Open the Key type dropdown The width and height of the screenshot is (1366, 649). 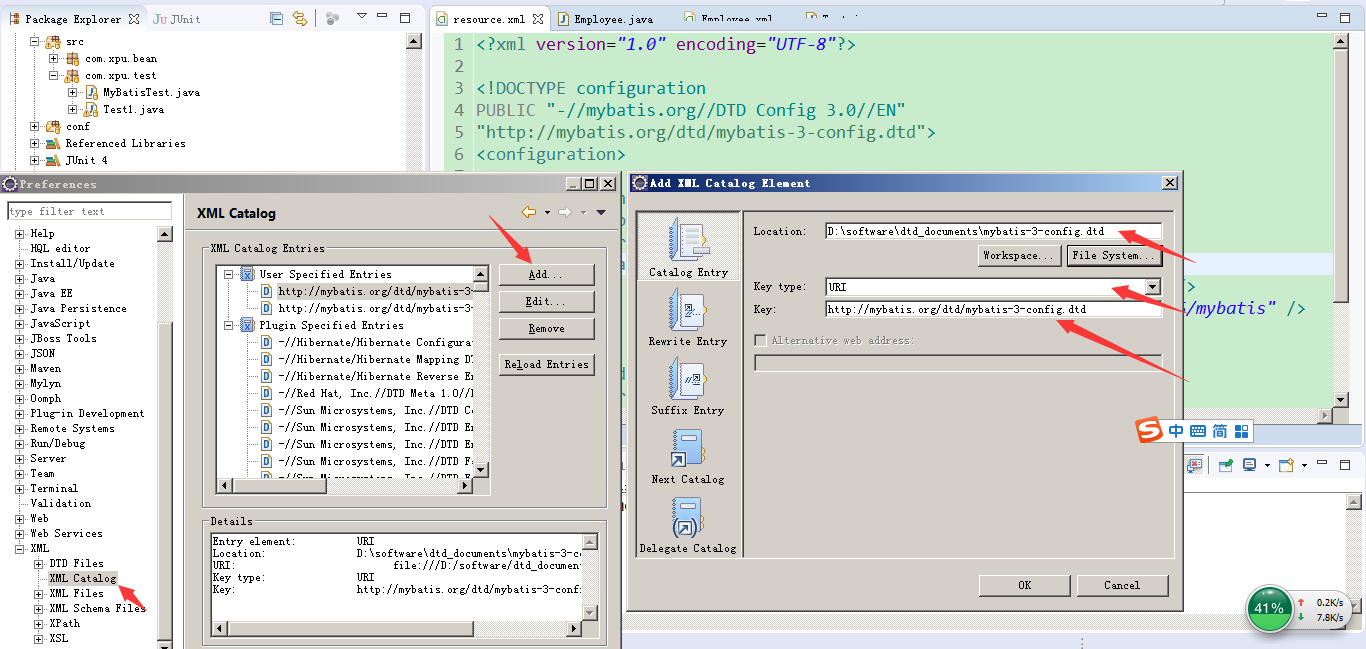[1153, 287]
